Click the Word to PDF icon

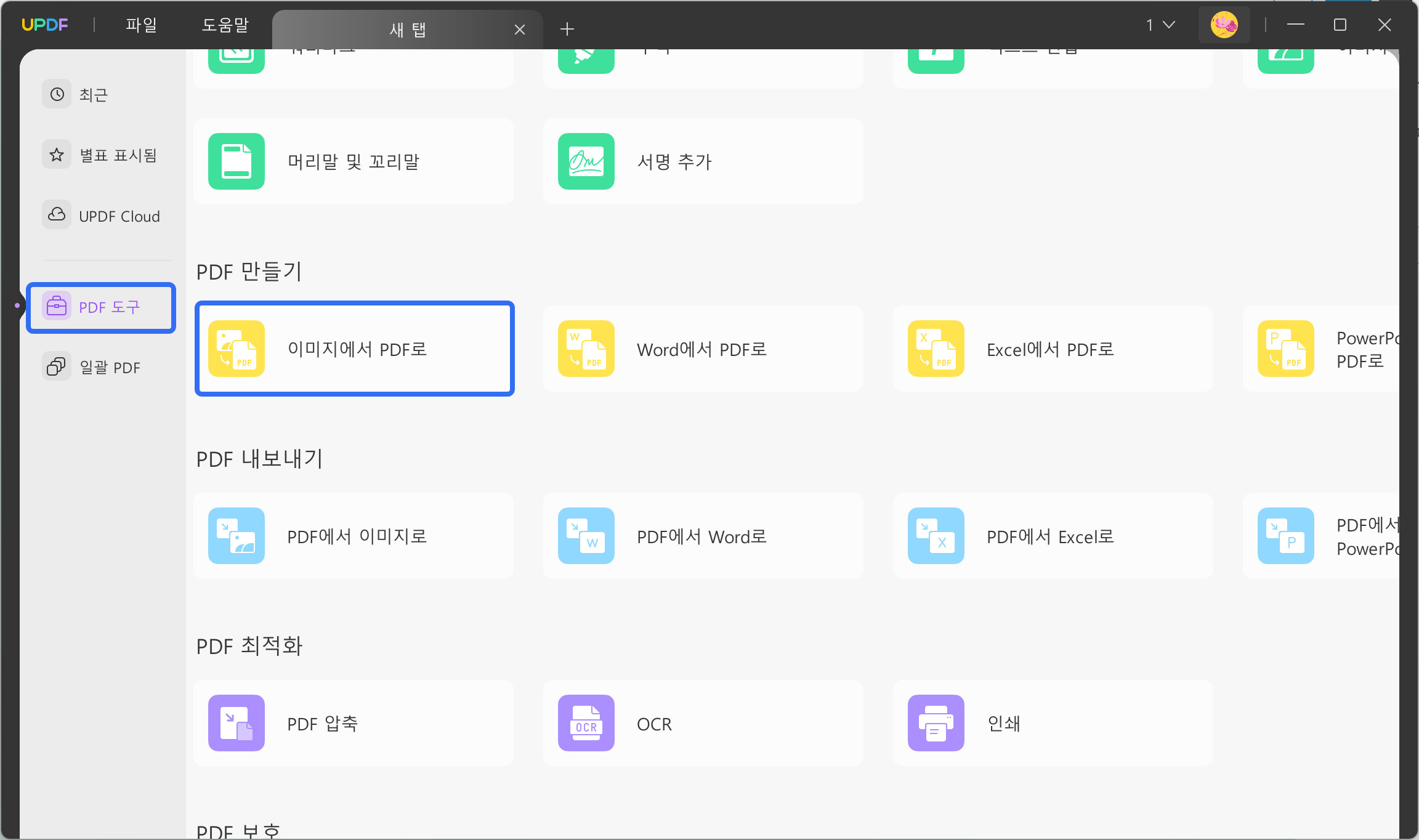click(x=586, y=349)
